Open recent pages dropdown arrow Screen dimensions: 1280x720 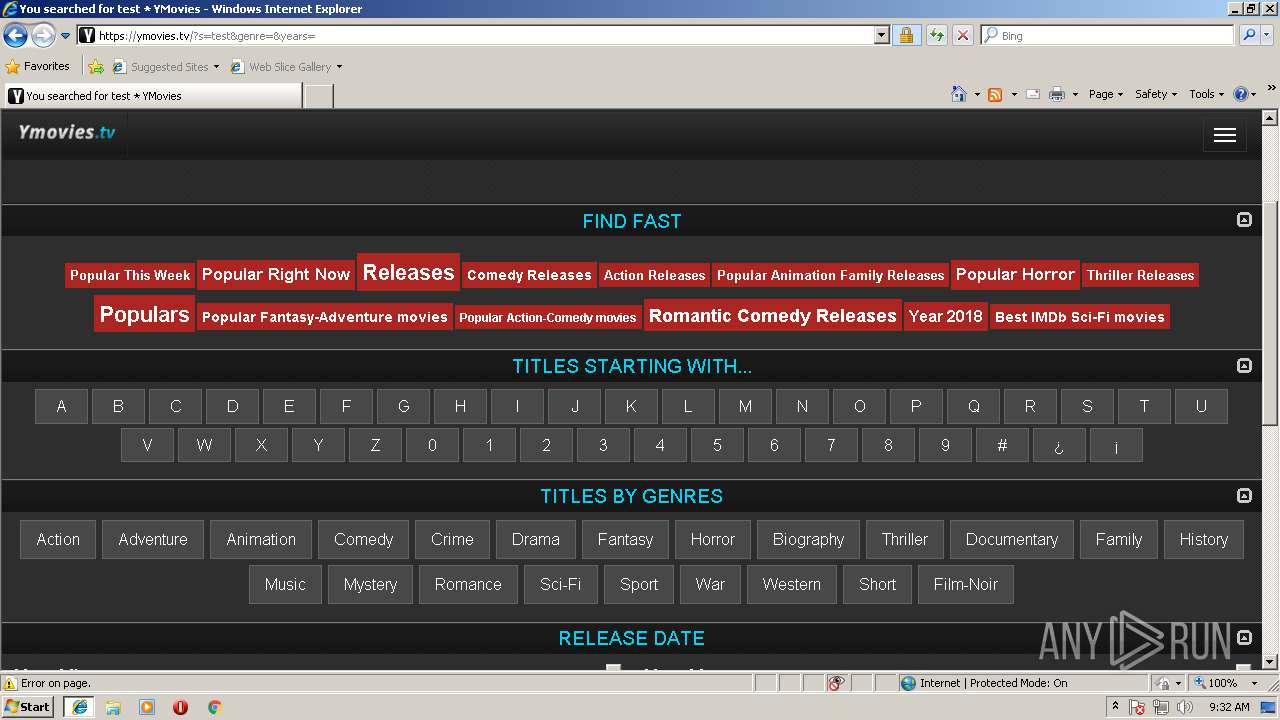(65, 36)
